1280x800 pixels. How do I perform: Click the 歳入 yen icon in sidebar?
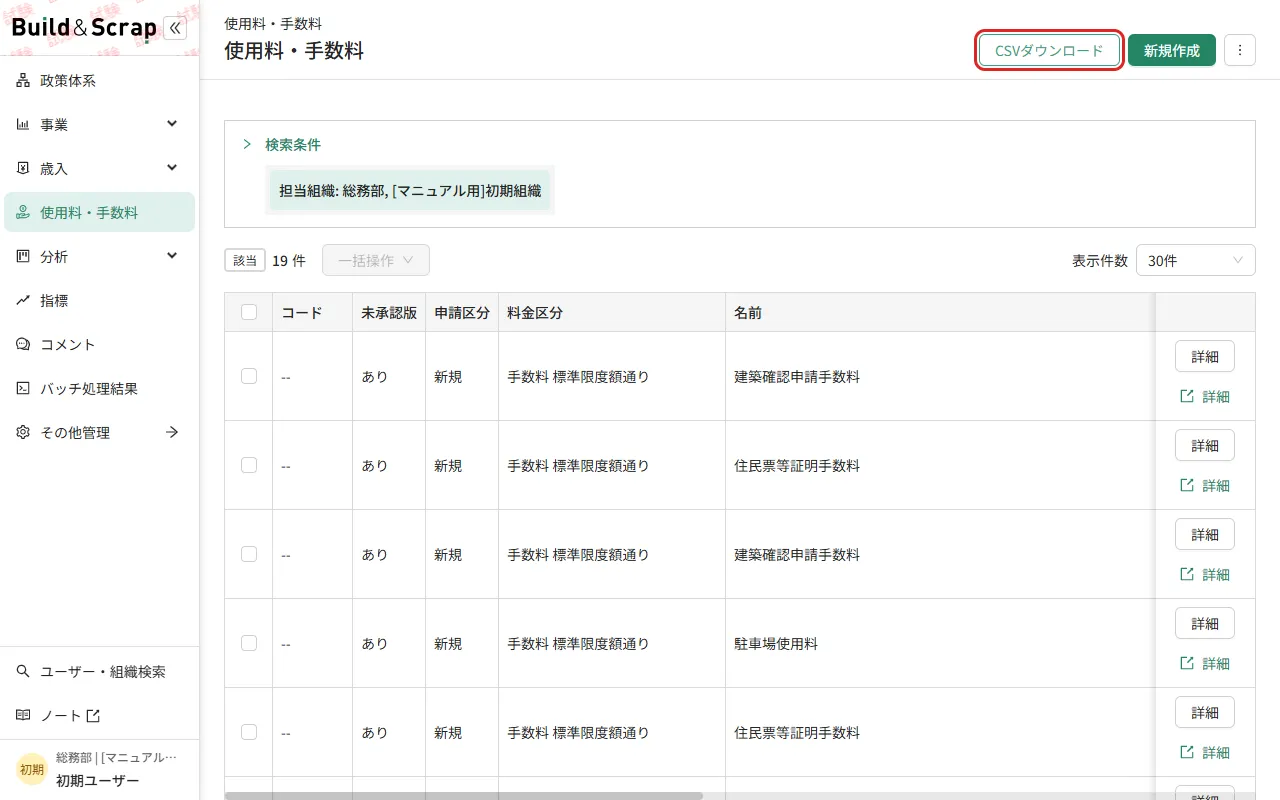pos(23,169)
